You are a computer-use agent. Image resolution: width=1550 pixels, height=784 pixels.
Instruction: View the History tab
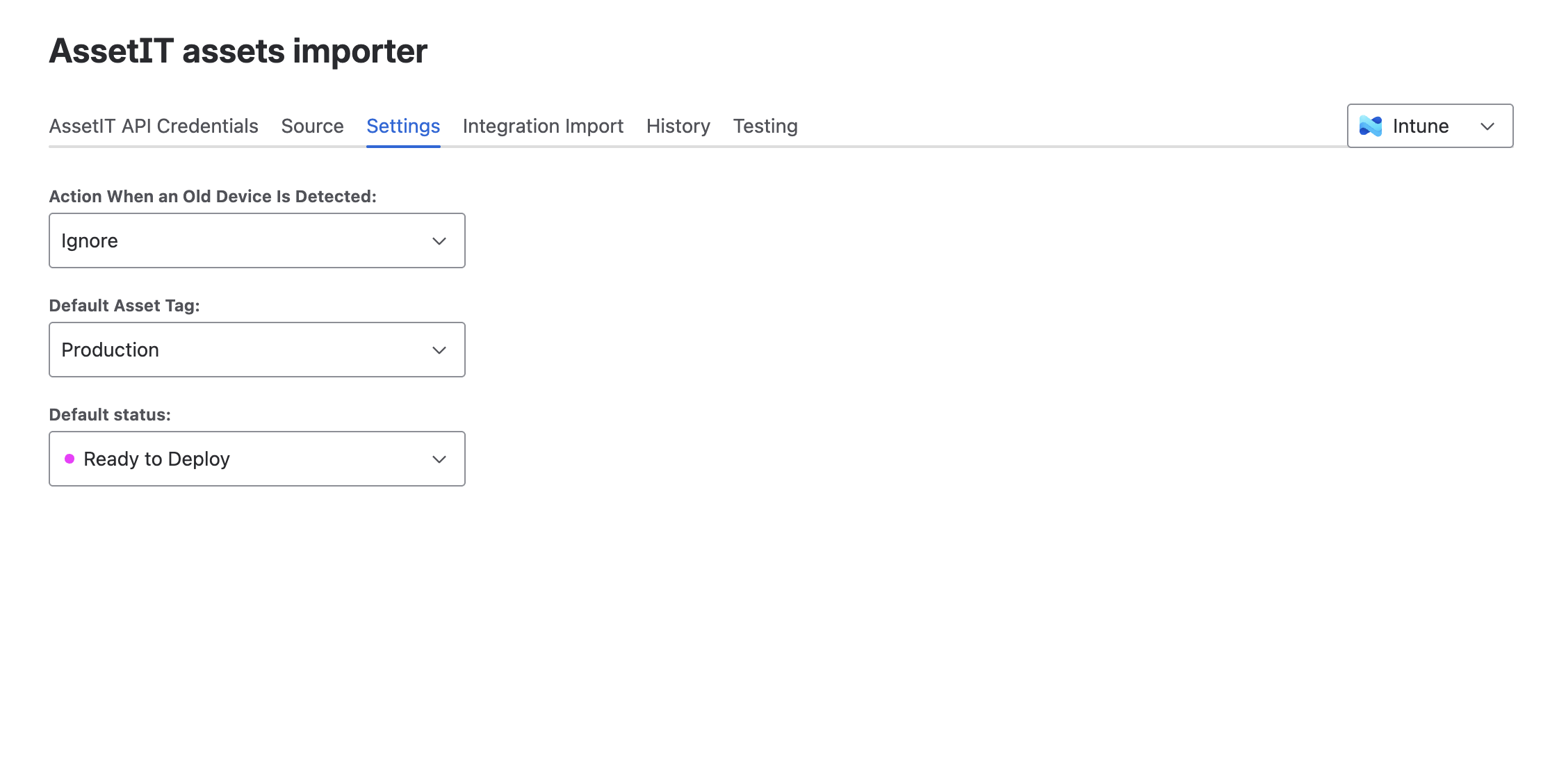coord(678,126)
